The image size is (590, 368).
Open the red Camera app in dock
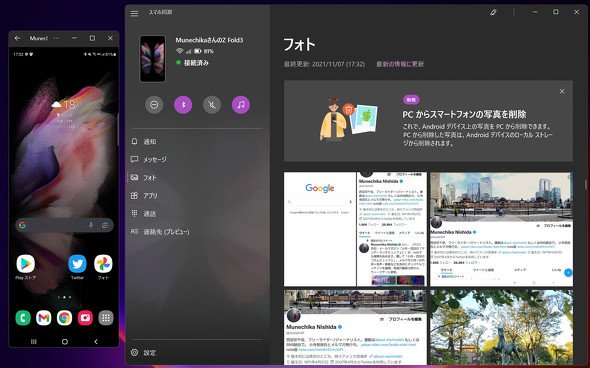85,318
